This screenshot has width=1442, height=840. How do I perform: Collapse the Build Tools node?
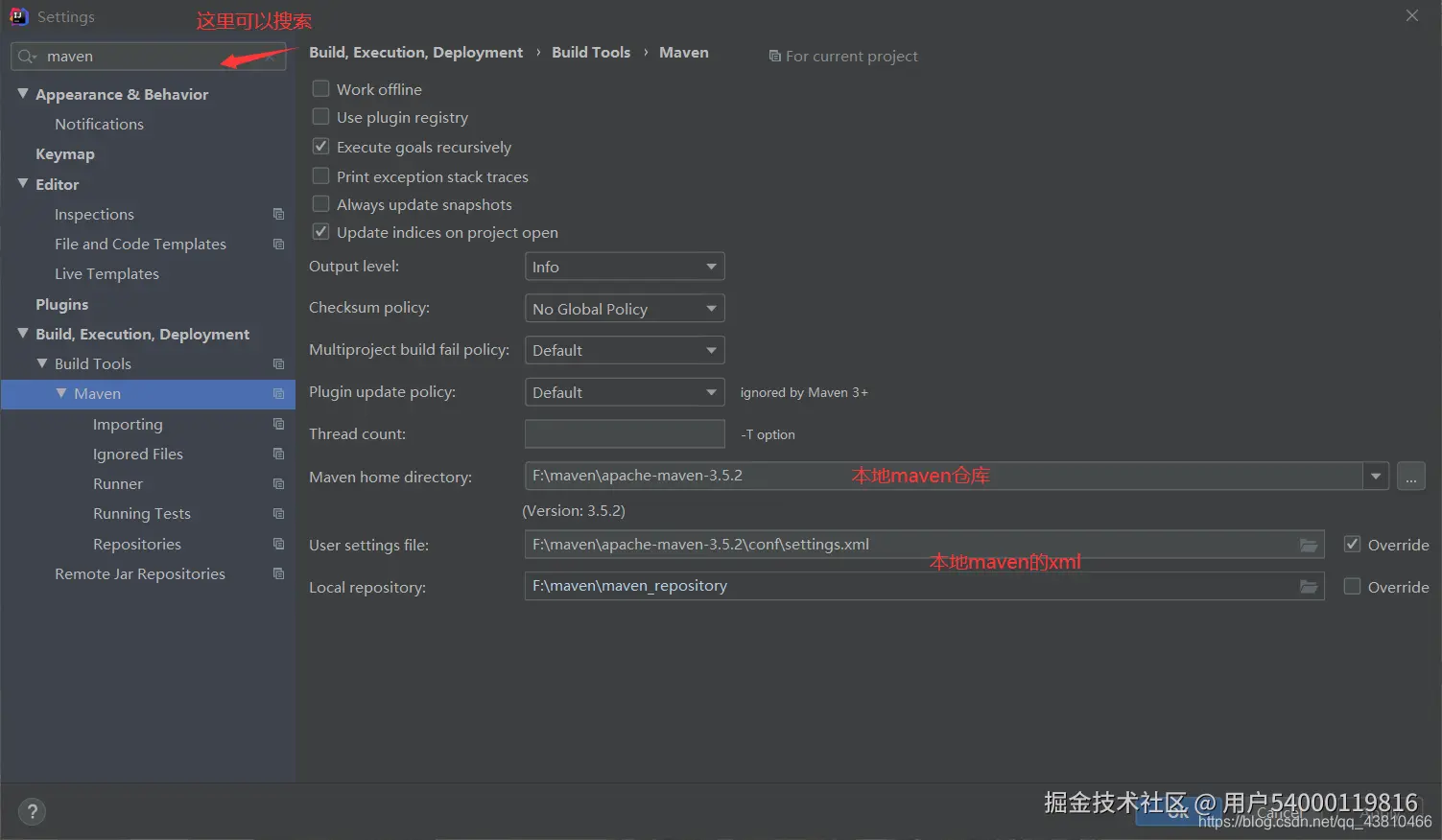42,363
